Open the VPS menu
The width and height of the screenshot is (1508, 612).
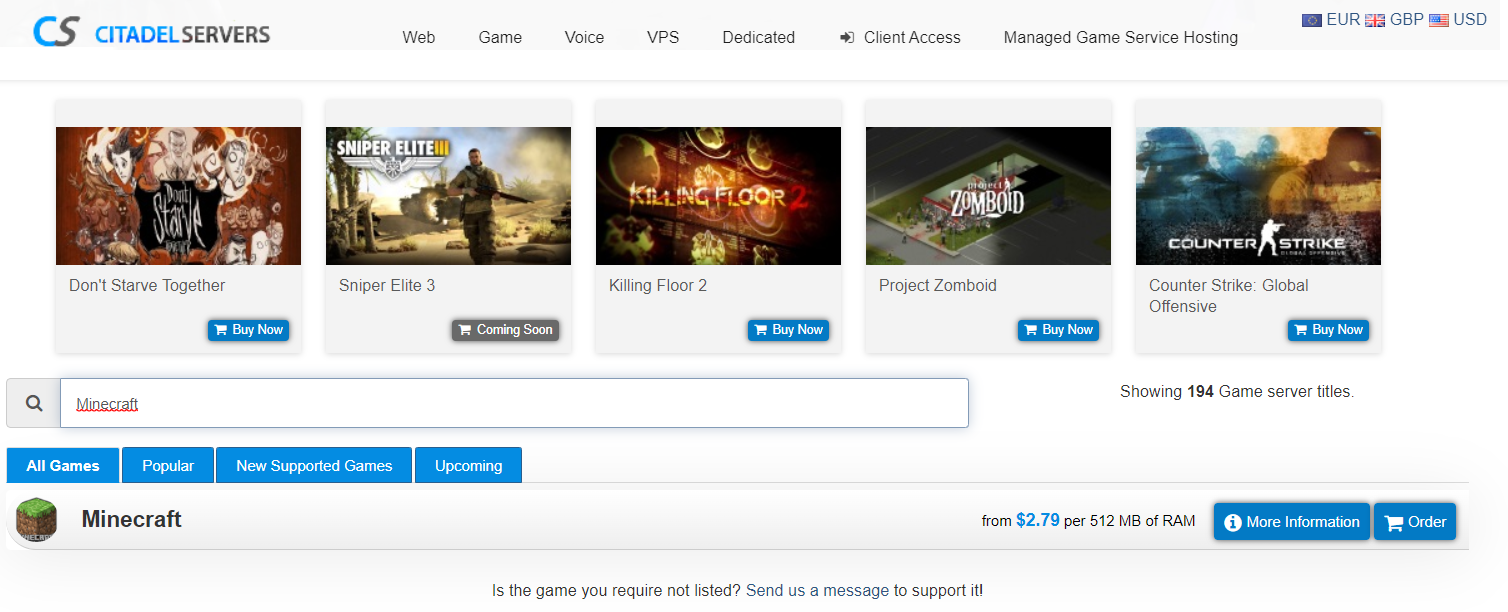663,37
